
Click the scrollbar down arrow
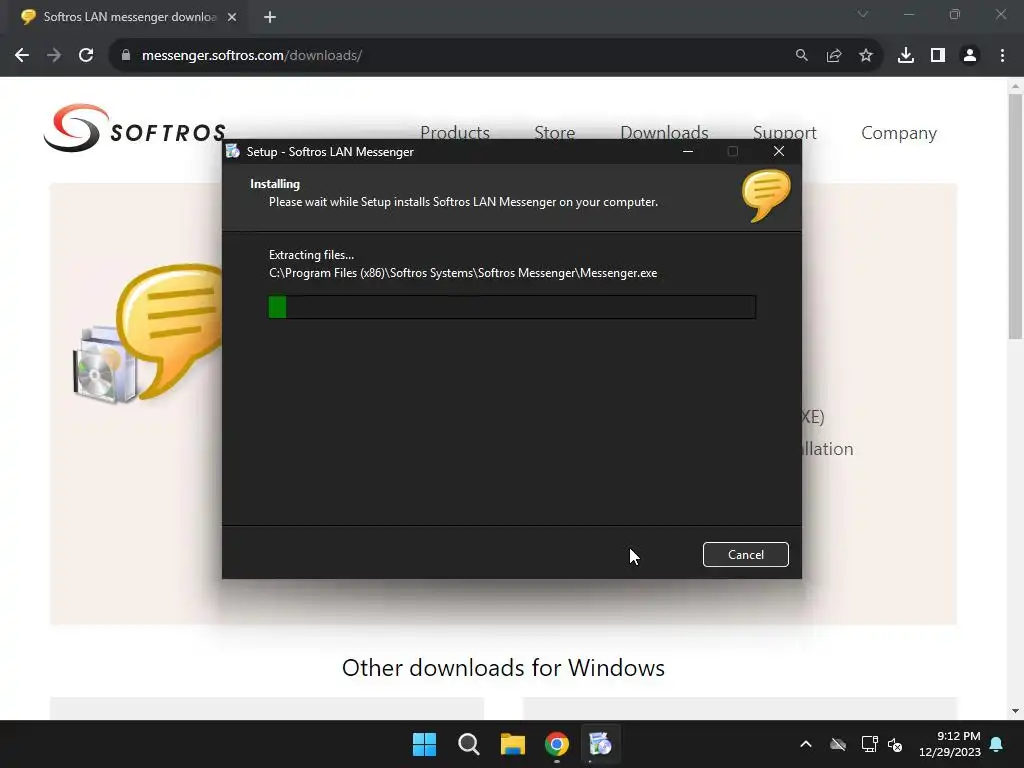click(1015, 711)
